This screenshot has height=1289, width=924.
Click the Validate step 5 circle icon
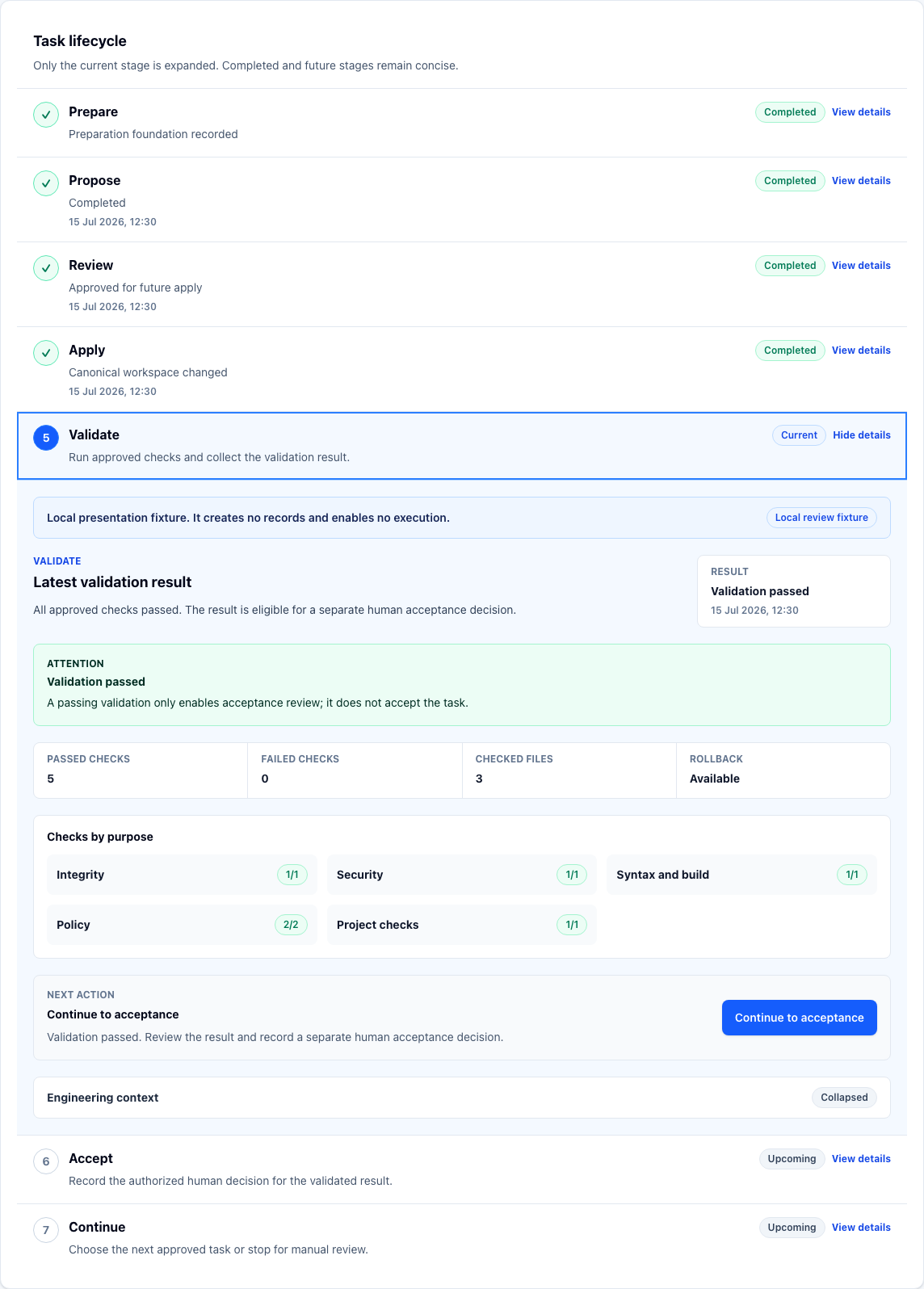(x=46, y=438)
